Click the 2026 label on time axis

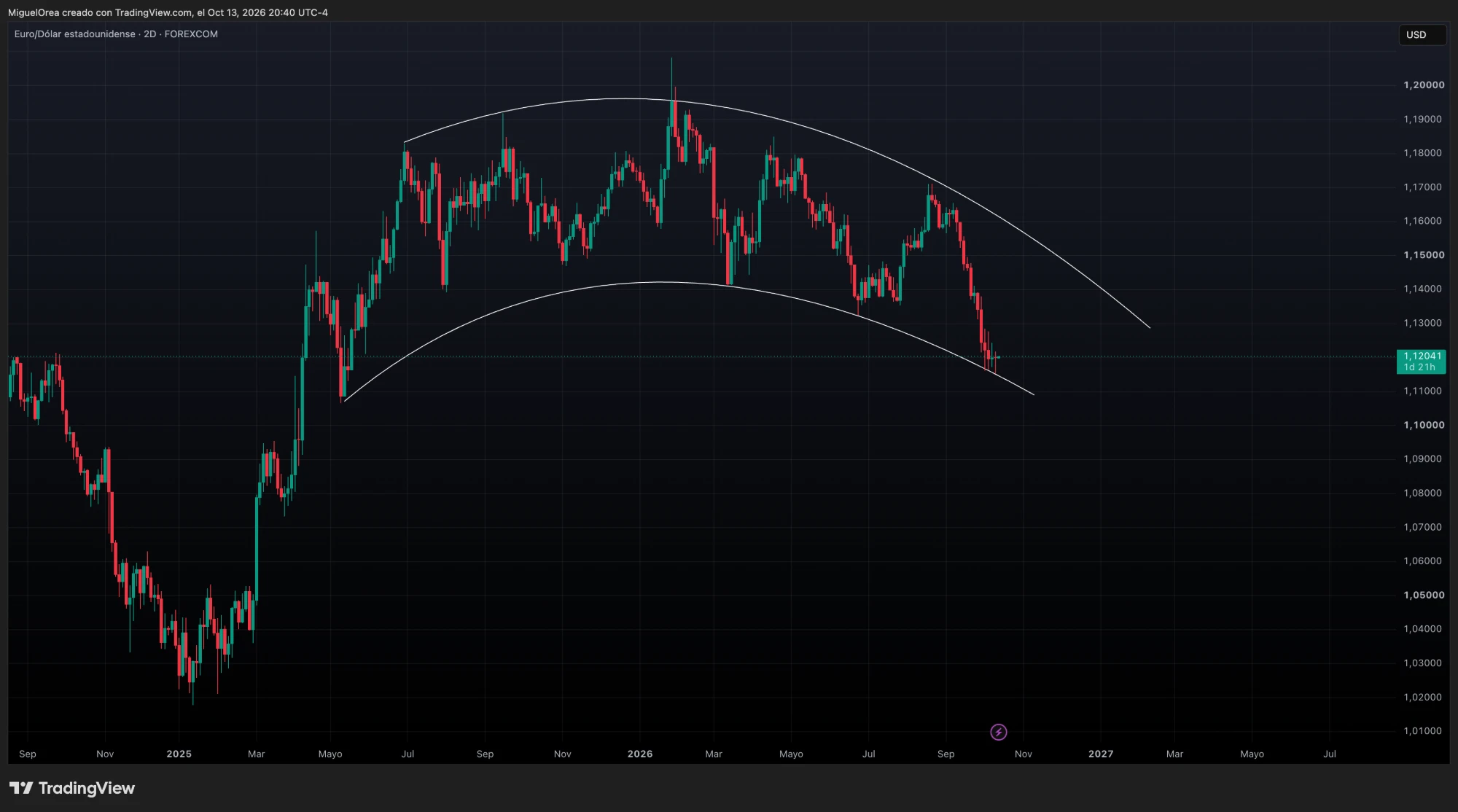[x=640, y=754]
